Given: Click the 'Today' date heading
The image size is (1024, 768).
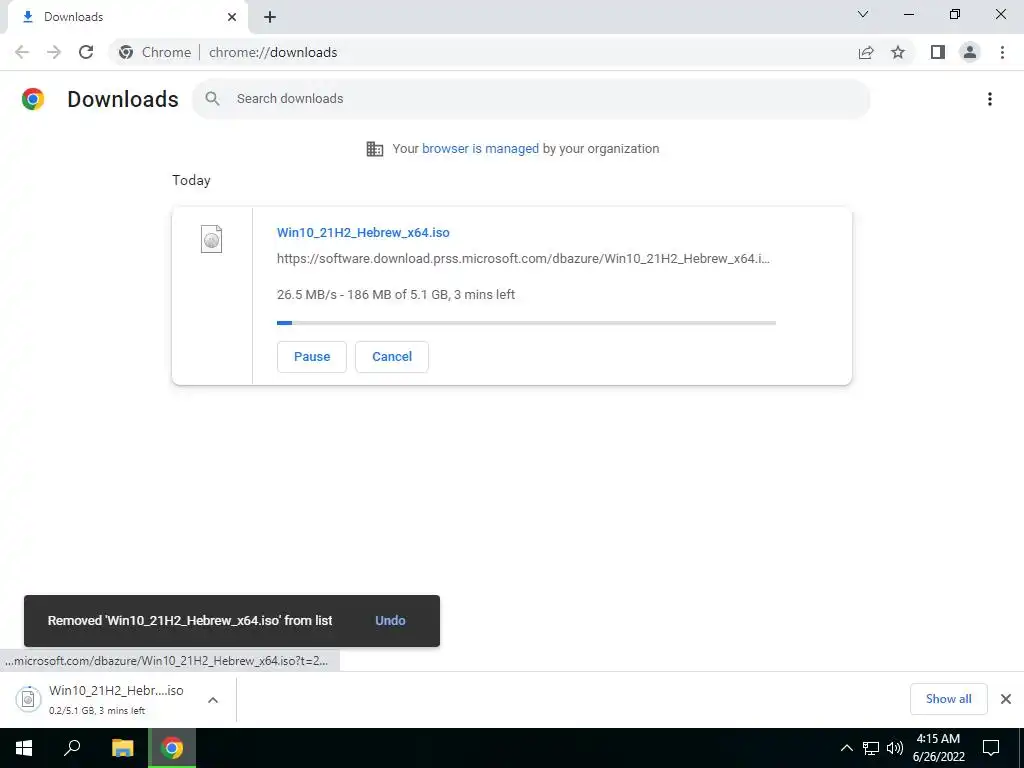Looking at the screenshot, I should coord(191,180).
